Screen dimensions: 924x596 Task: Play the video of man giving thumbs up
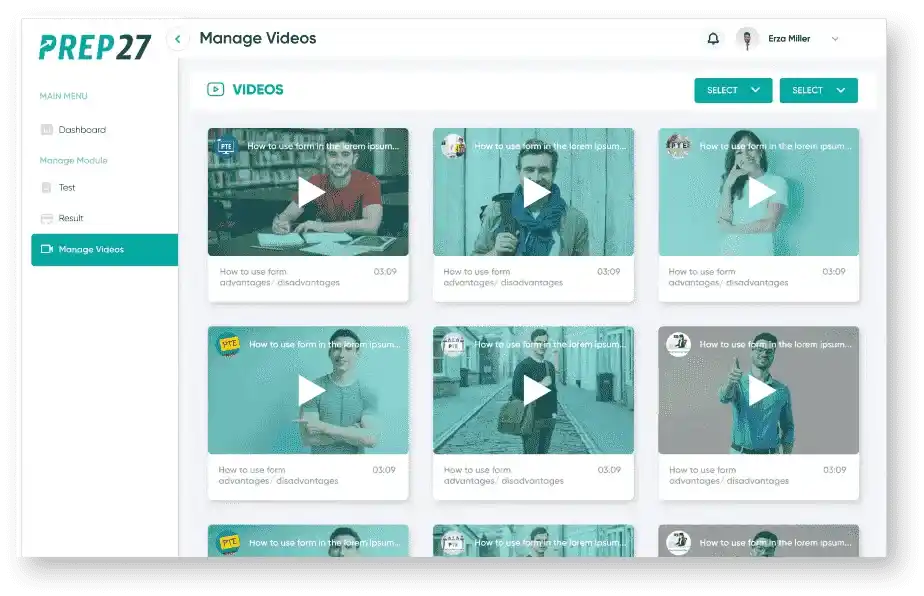pyautogui.click(x=761, y=390)
